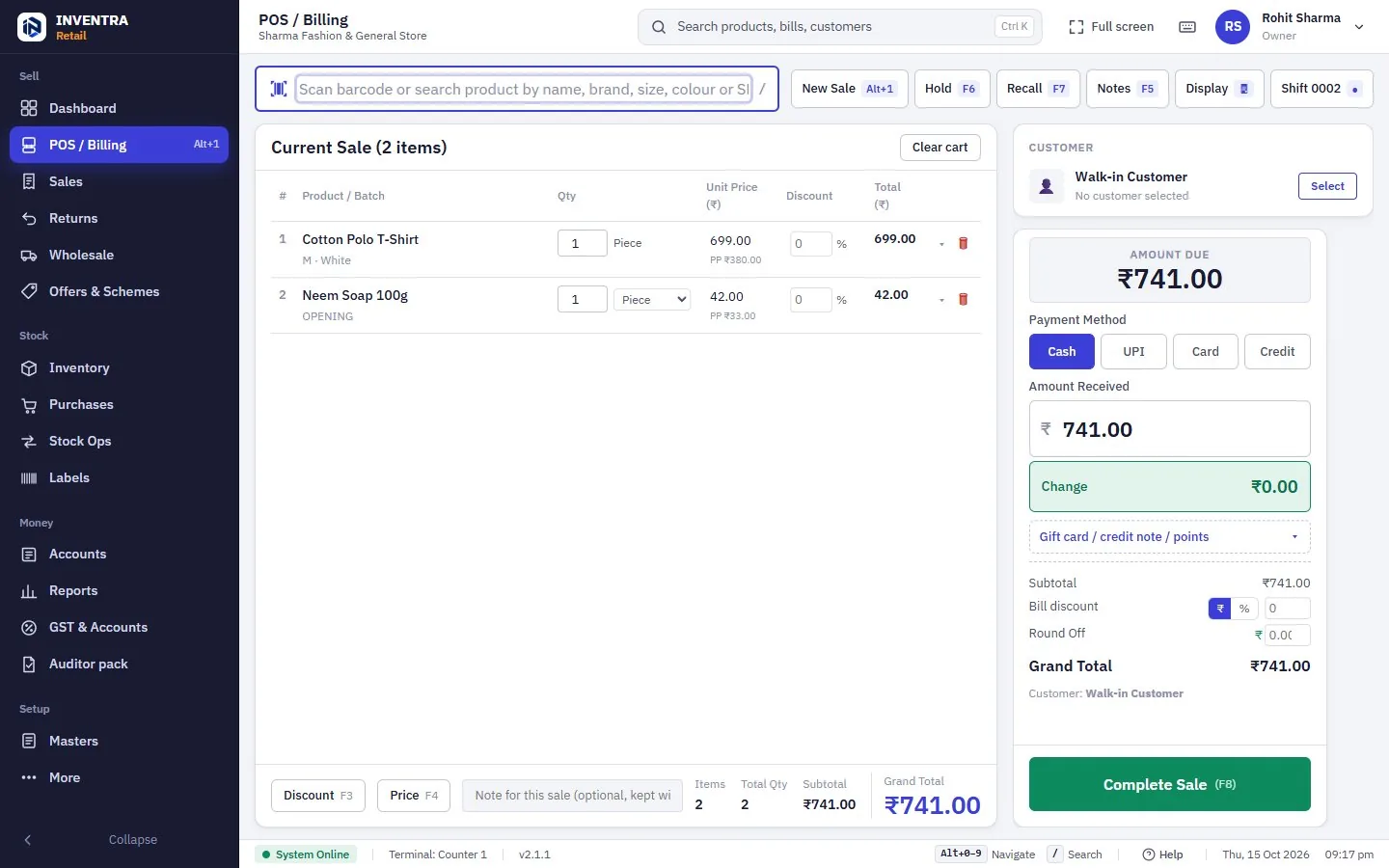Focus the barcode product search field

pos(524,89)
